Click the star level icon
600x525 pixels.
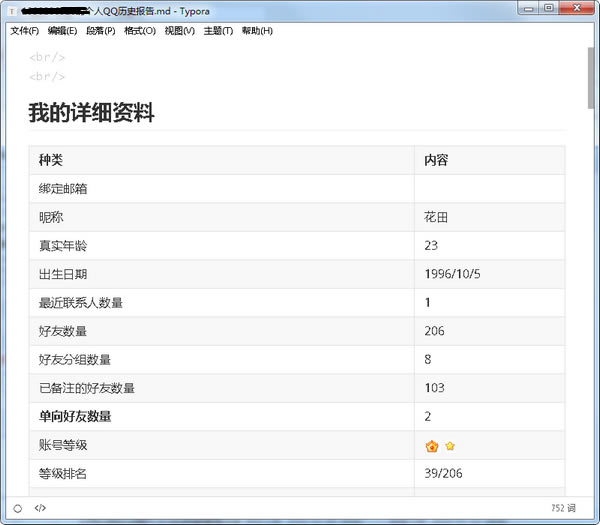(450, 446)
